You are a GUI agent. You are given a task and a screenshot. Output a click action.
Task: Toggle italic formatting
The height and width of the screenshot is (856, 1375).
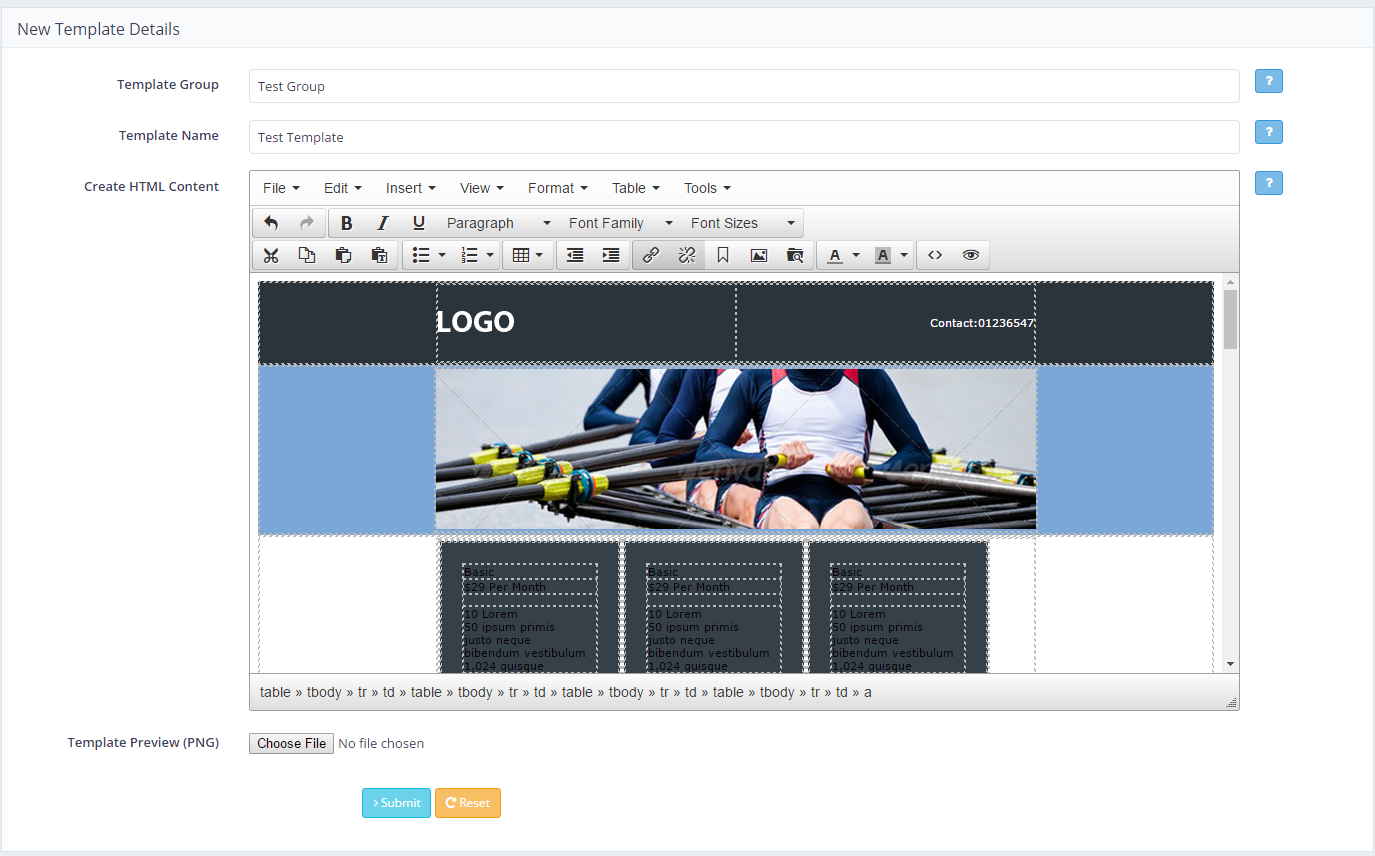[x=382, y=223]
